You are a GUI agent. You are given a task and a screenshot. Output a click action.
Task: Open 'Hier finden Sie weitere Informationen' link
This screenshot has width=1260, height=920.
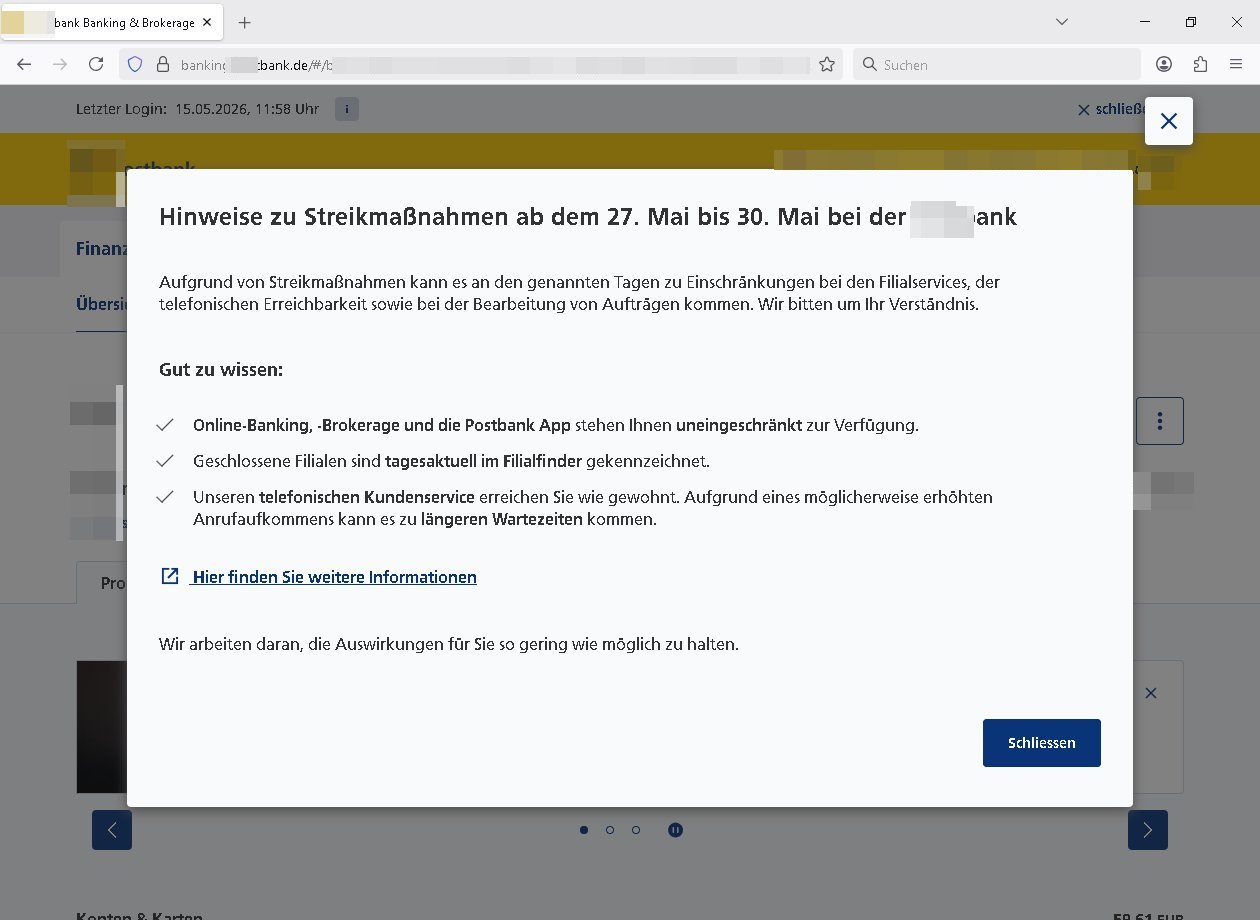point(334,577)
